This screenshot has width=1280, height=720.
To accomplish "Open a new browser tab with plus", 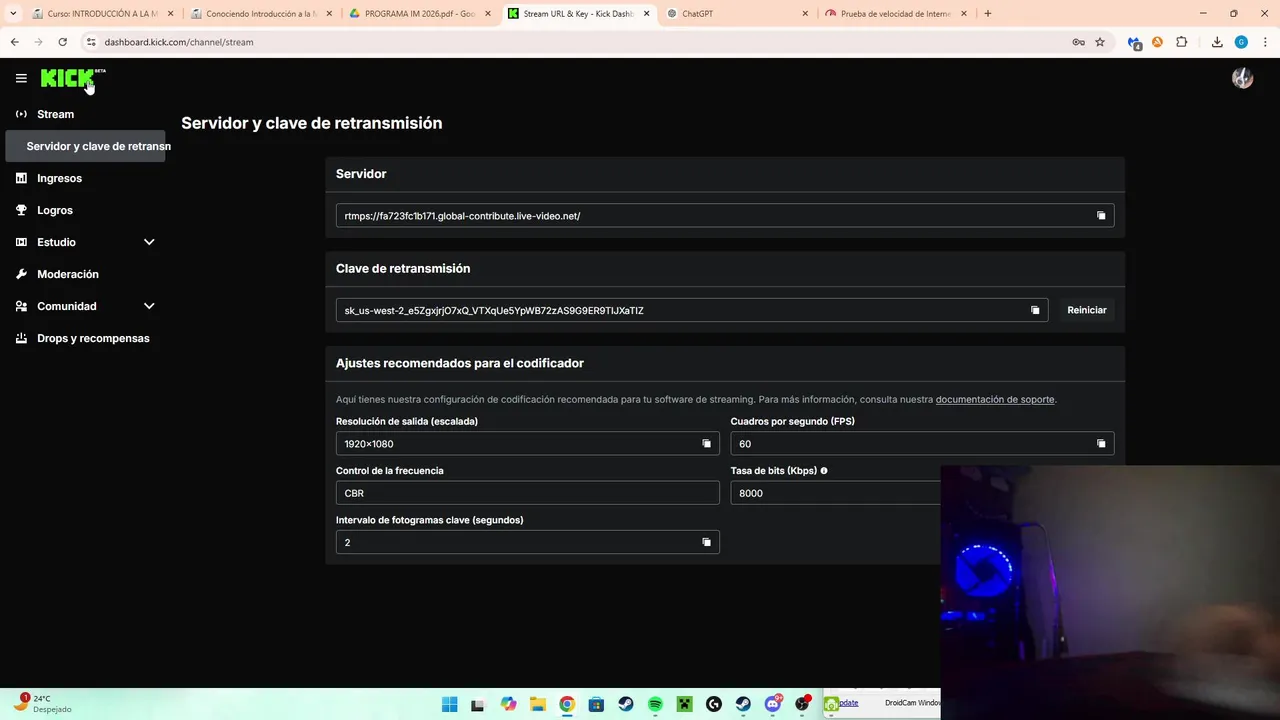I will coord(988,14).
